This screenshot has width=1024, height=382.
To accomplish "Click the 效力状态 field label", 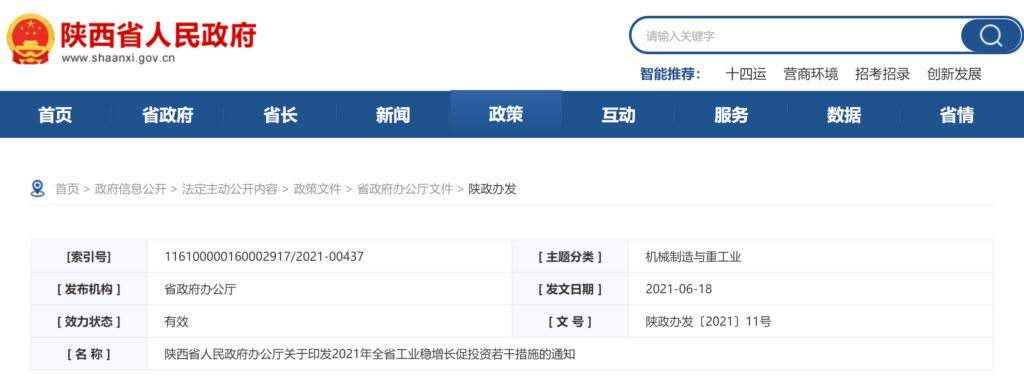I will tap(89, 322).
